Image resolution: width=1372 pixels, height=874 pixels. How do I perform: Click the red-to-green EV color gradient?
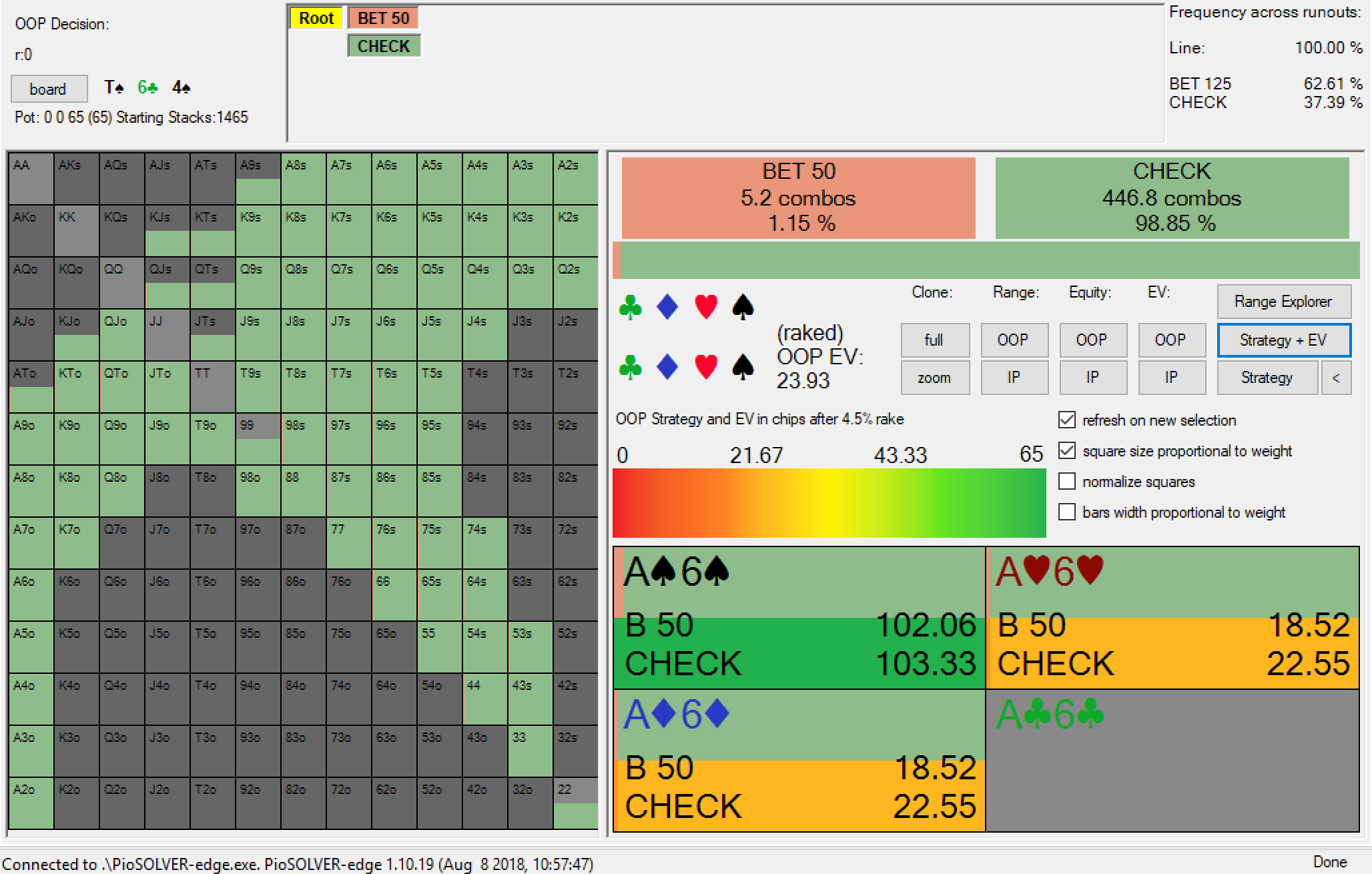pyautogui.click(x=829, y=503)
